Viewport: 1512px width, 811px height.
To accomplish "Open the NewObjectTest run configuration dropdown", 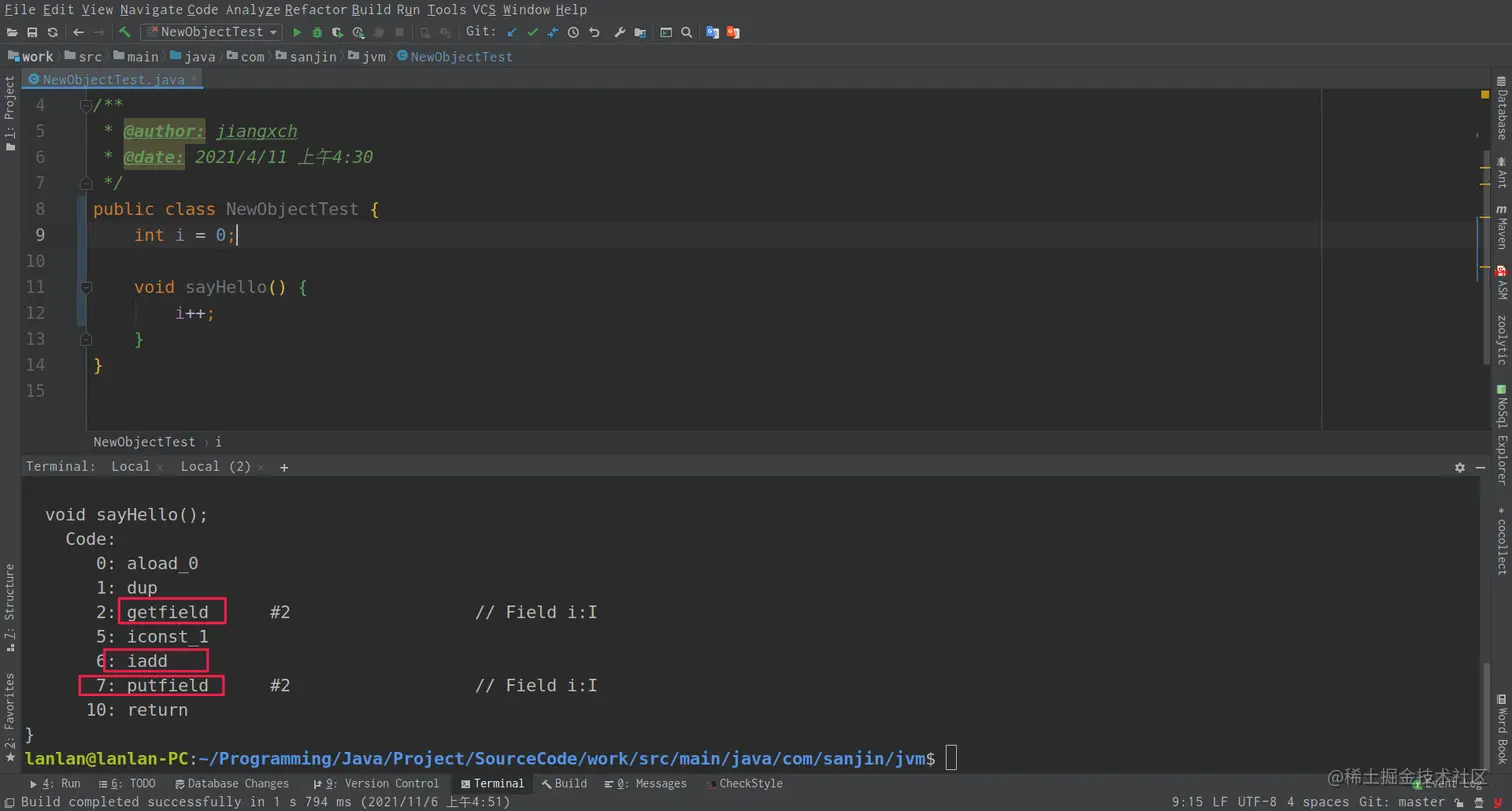I will pos(211,32).
